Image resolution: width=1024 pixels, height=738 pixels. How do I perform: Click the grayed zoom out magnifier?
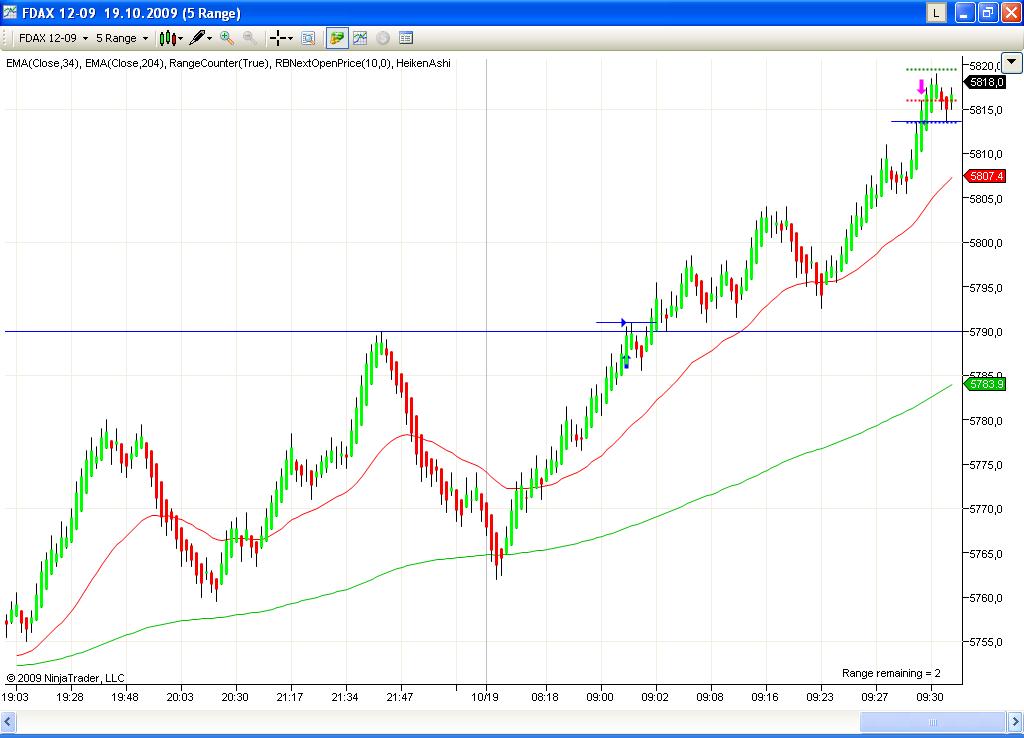tap(249, 38)
